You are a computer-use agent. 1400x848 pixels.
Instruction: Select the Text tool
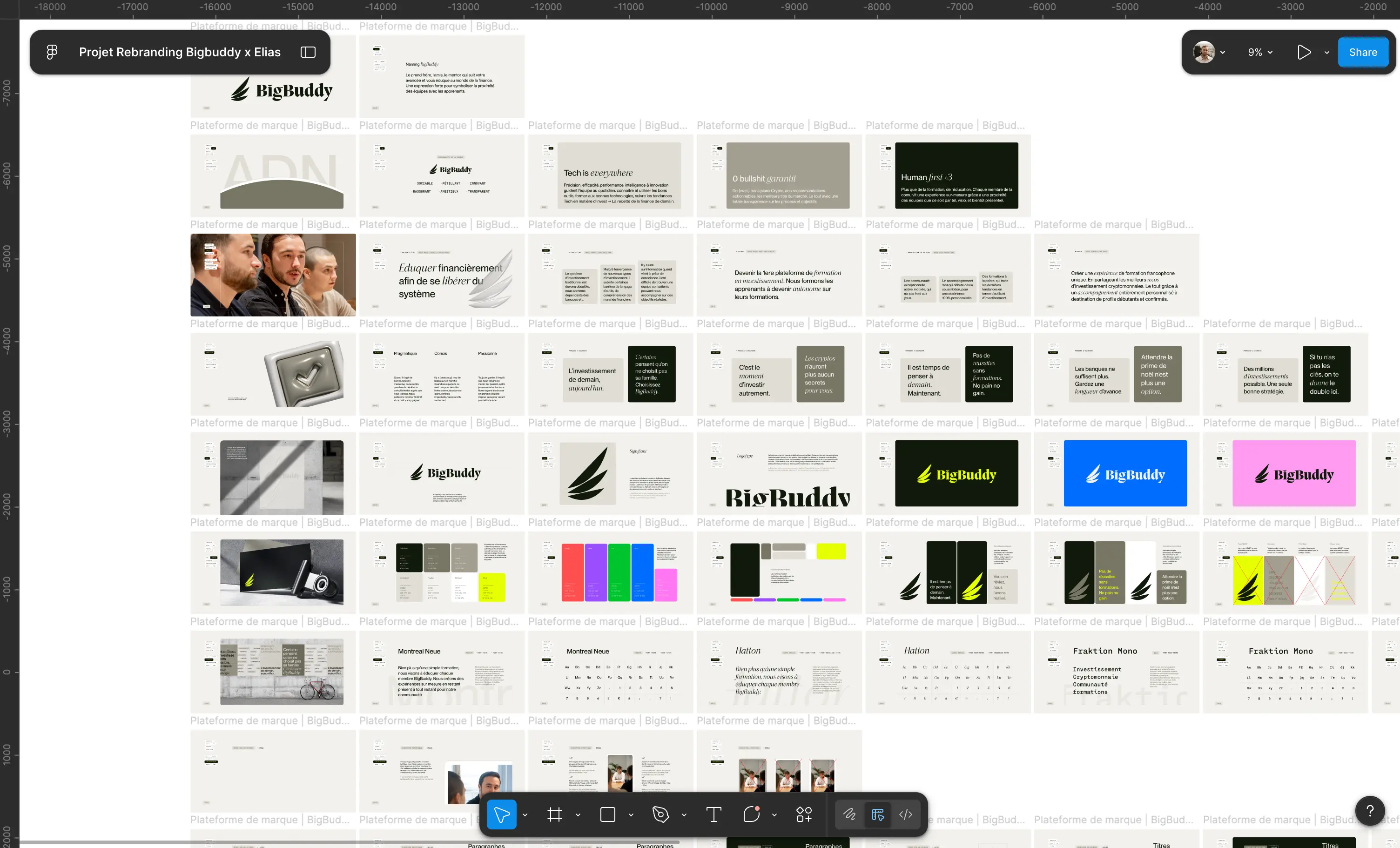point(713,814)
